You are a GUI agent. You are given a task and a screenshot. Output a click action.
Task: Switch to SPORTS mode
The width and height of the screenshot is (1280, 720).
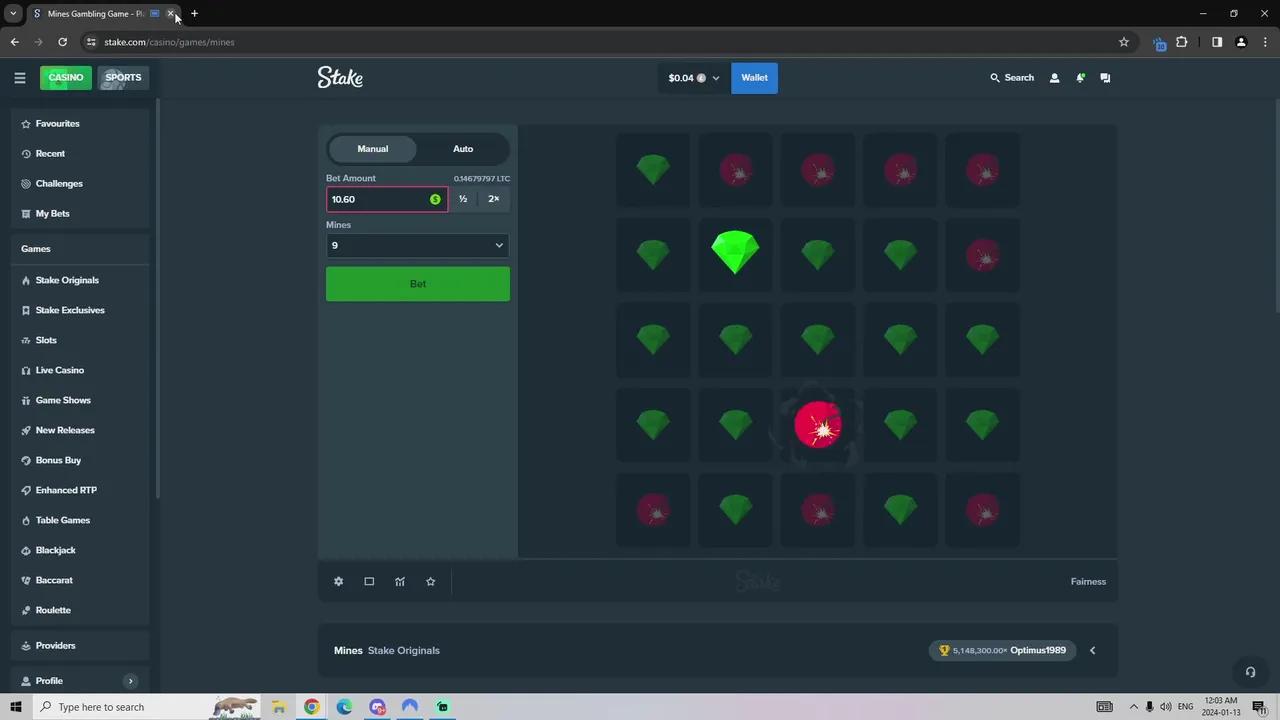point(123,77)
